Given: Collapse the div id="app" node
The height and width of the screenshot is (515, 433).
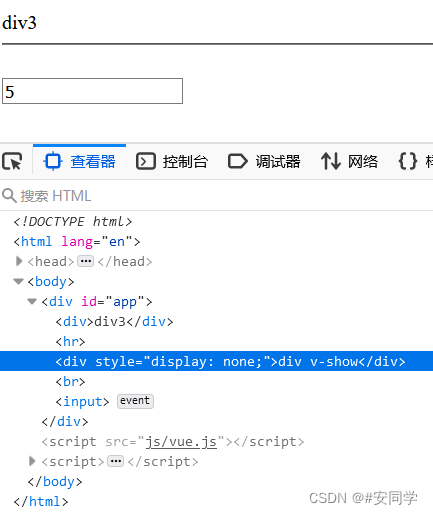Looking at the screenshot, I should (32, 302).
